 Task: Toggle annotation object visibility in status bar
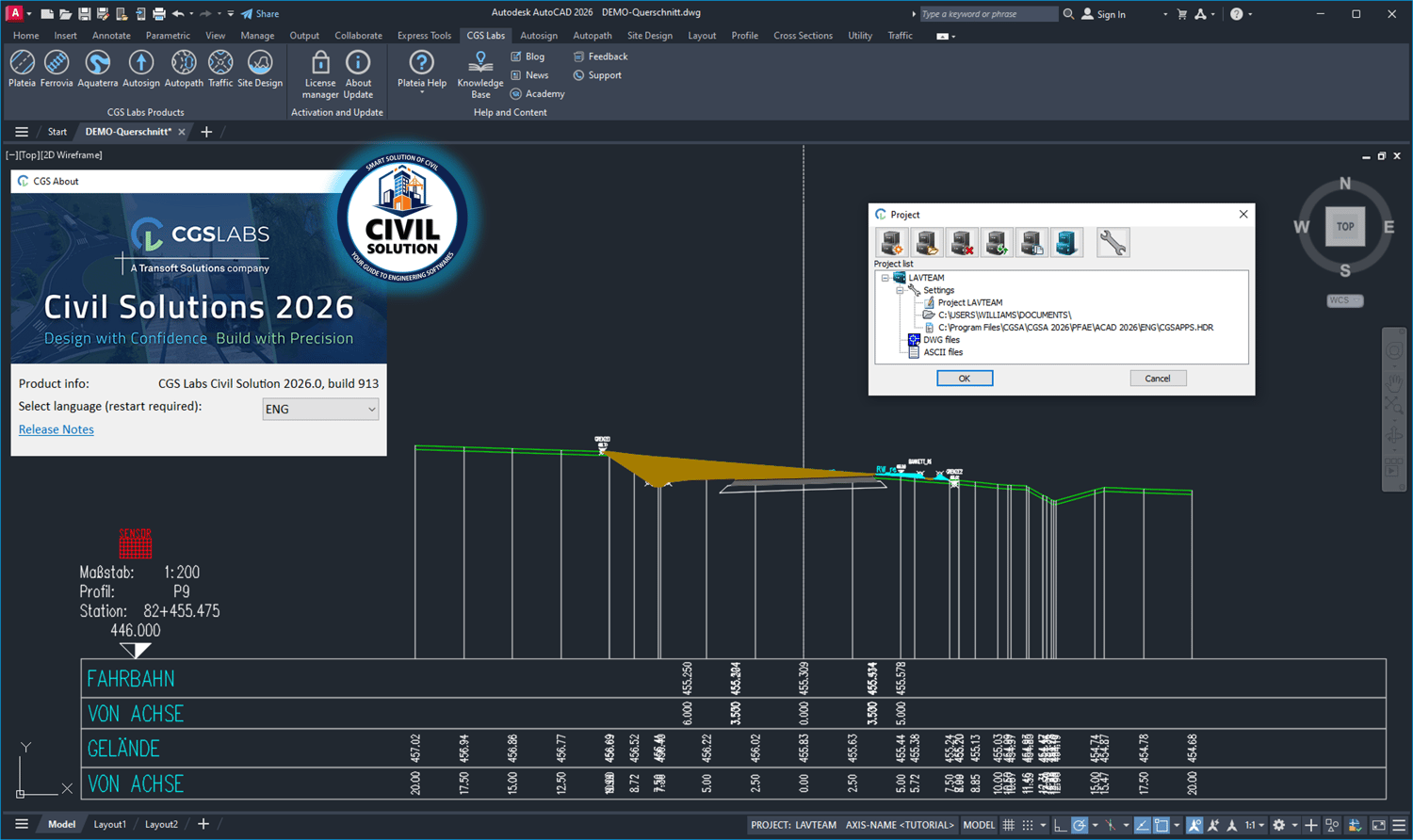tap(1194, 825)
